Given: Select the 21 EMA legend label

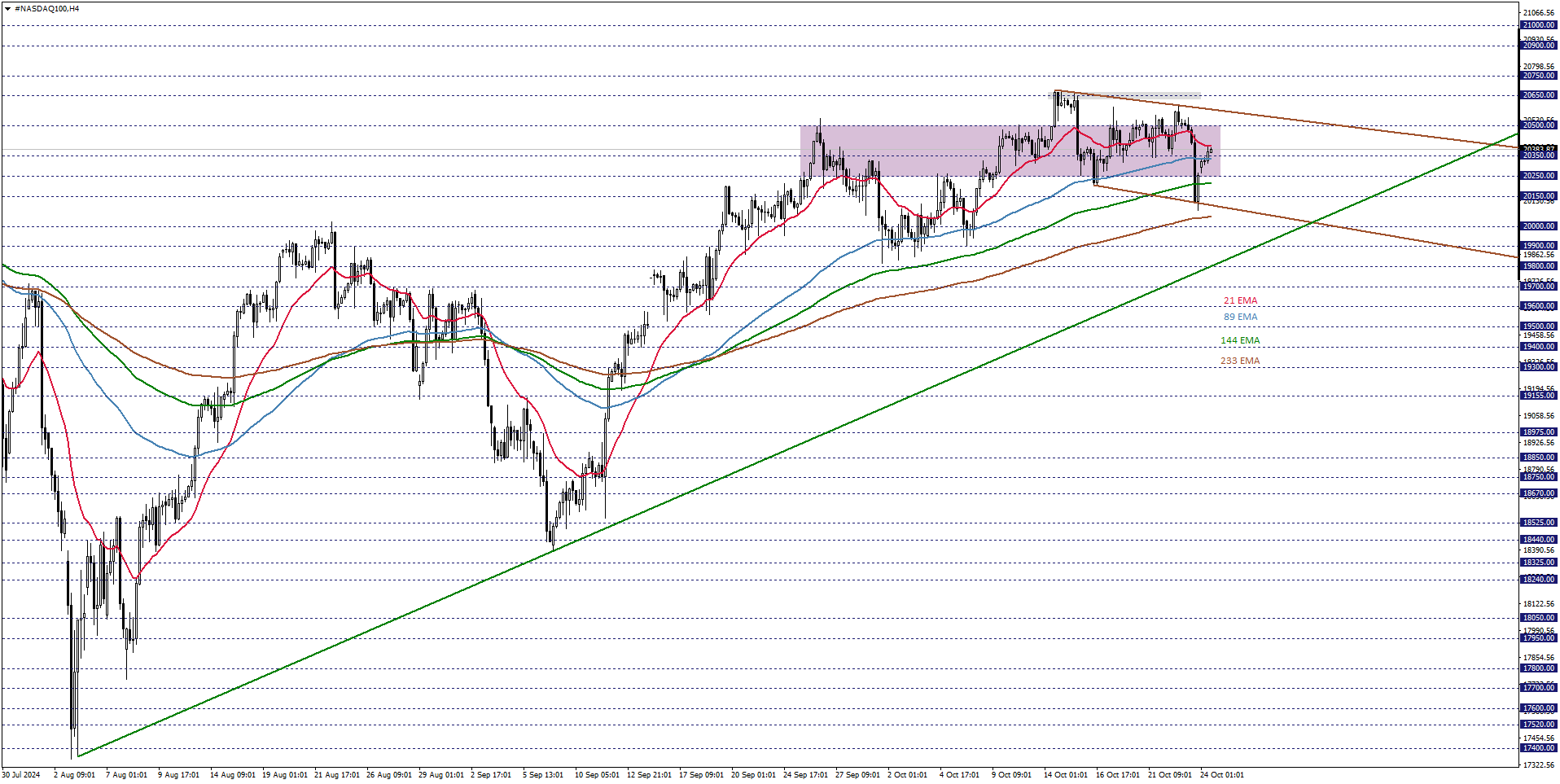Looking at the screenshot, I should (x=1240, y=300).
